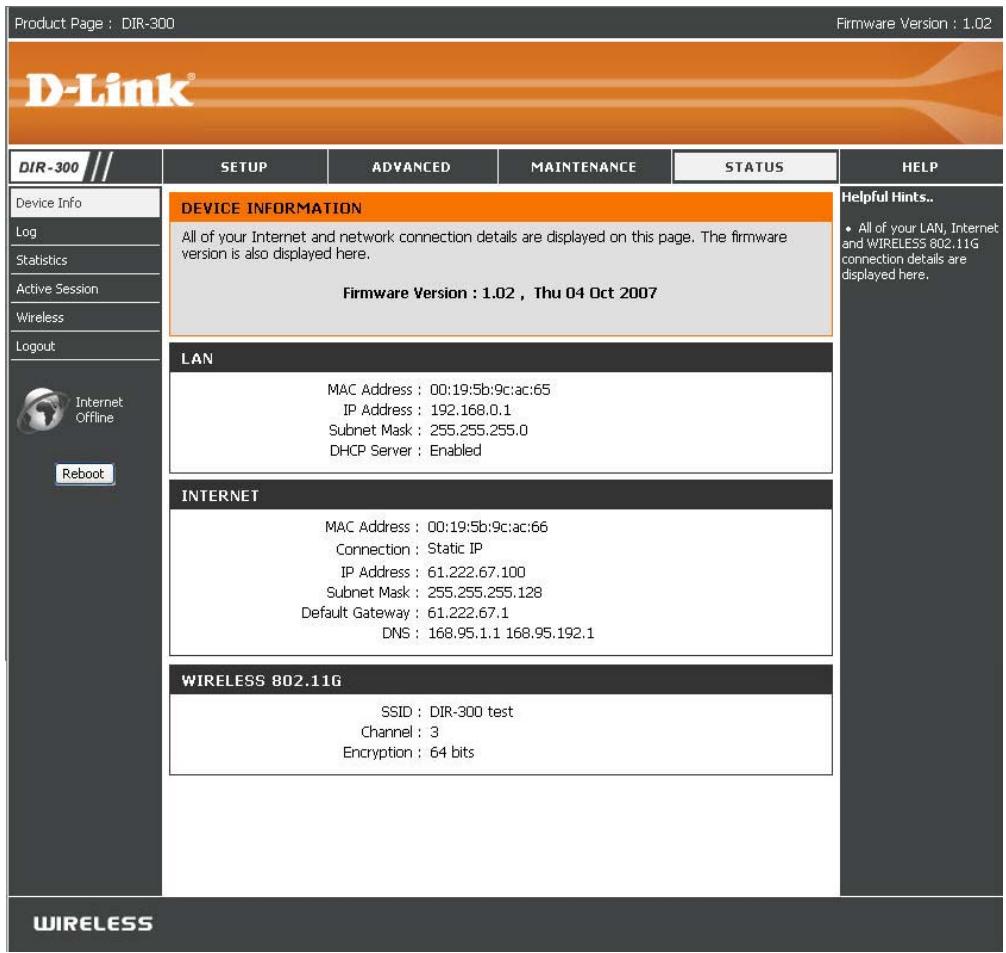Image resolution: width=1006 pixels, height=953 pixels.
Task: Click the DHCP Server Enabled value
Action: (455, 451)
